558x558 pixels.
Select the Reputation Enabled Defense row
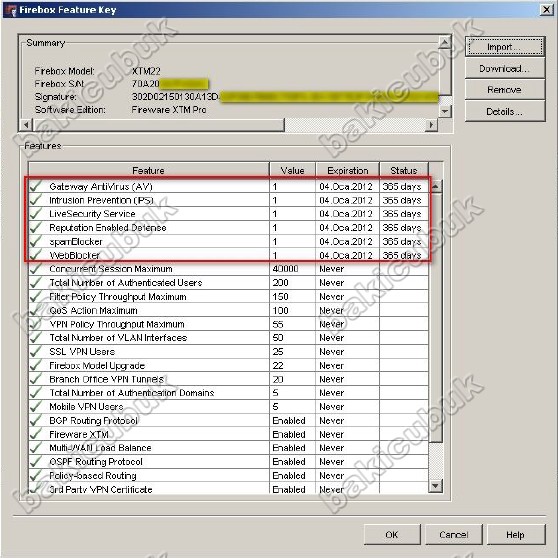click(228, 228)
